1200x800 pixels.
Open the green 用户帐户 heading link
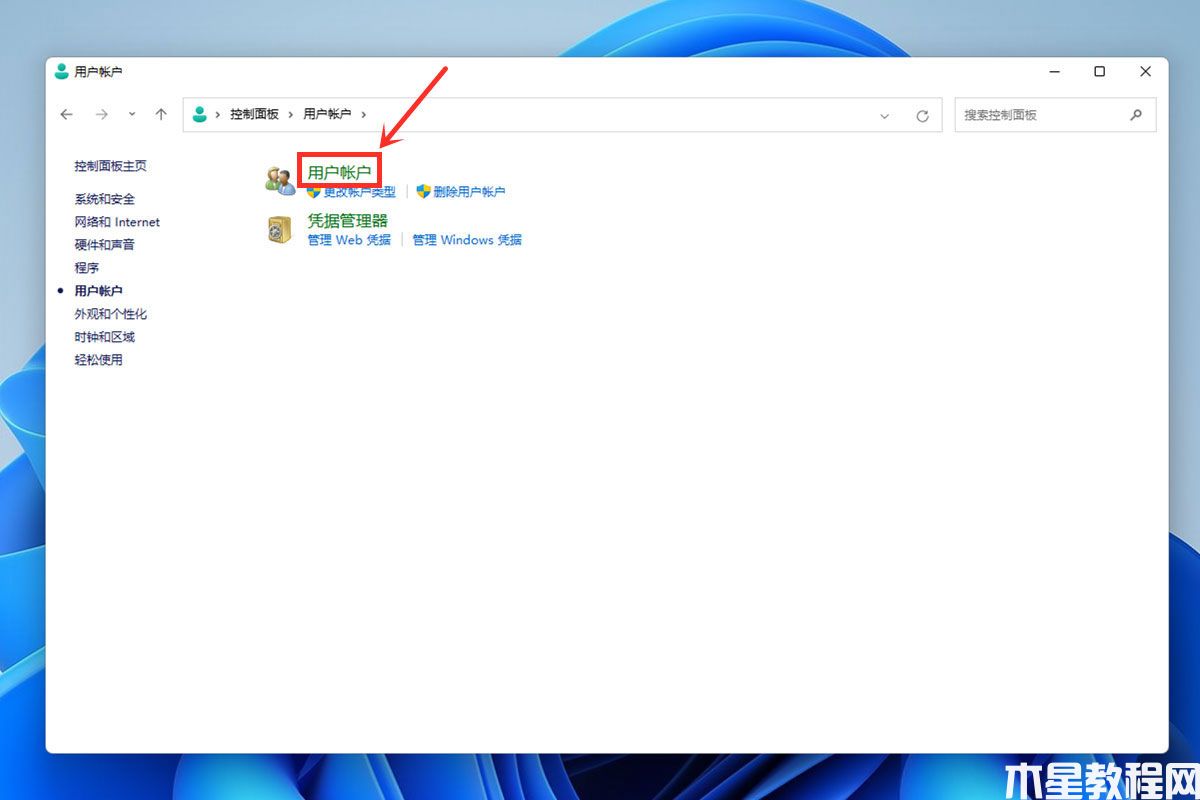(339, 172)
